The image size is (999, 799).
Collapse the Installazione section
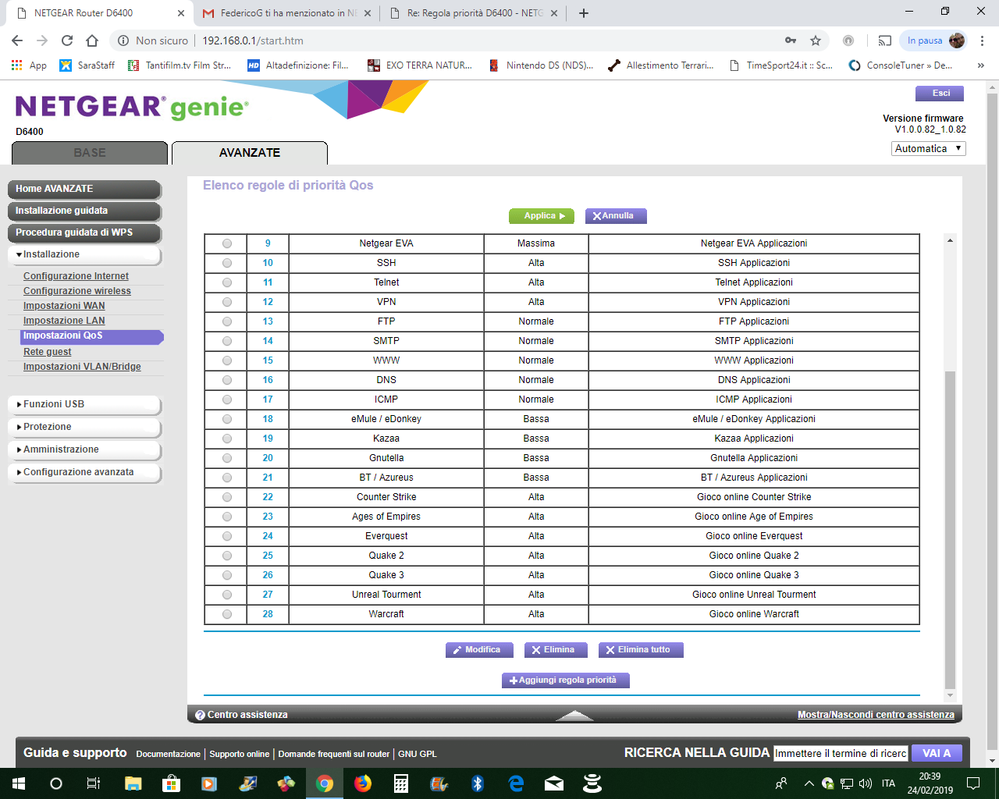pos(85,255)
